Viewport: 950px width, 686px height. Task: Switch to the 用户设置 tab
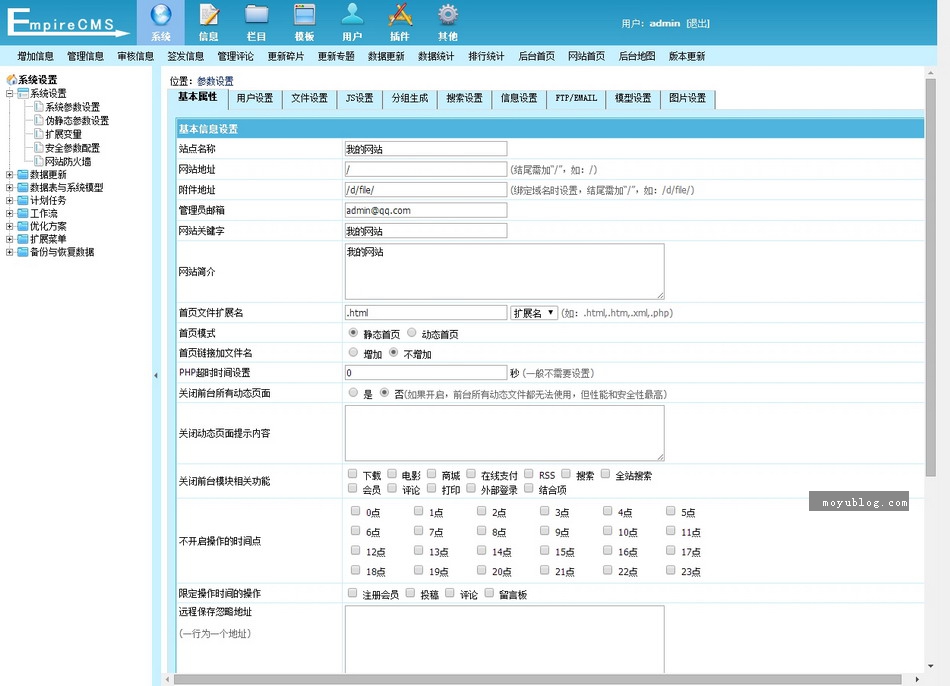click(x=255, y=99)
